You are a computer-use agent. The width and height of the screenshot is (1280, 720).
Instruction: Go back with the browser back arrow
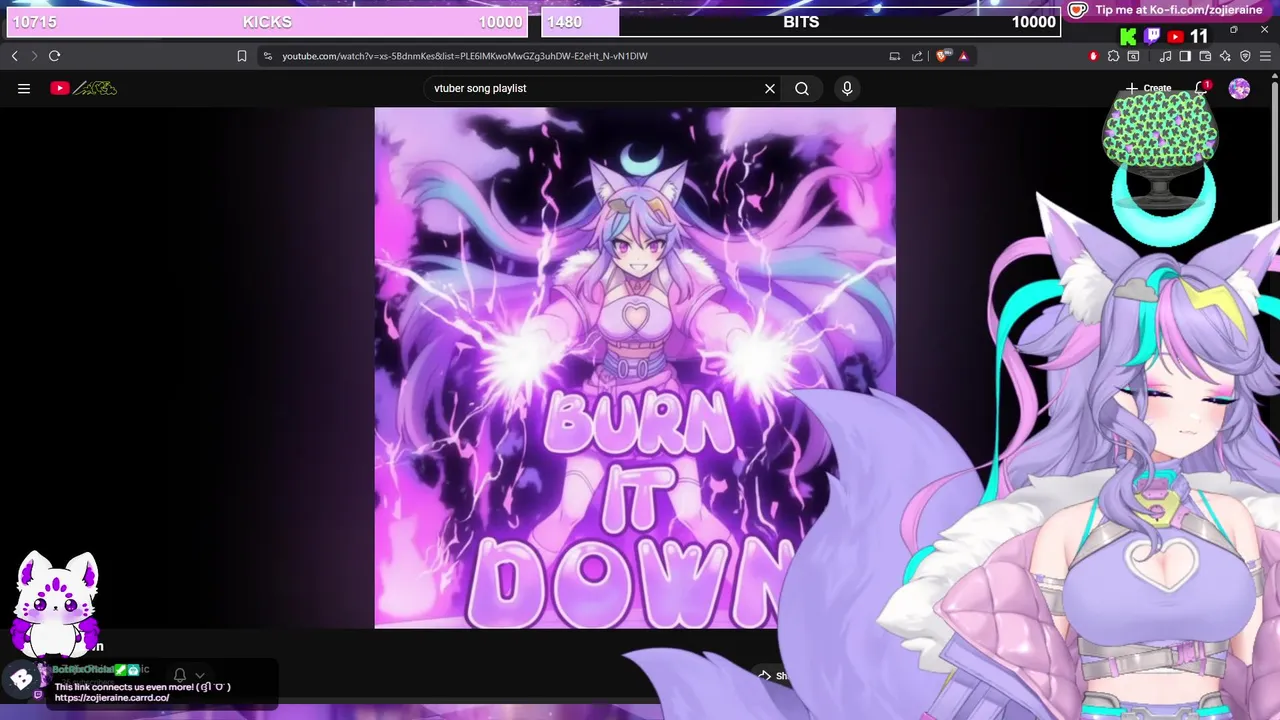pos(14,56)
